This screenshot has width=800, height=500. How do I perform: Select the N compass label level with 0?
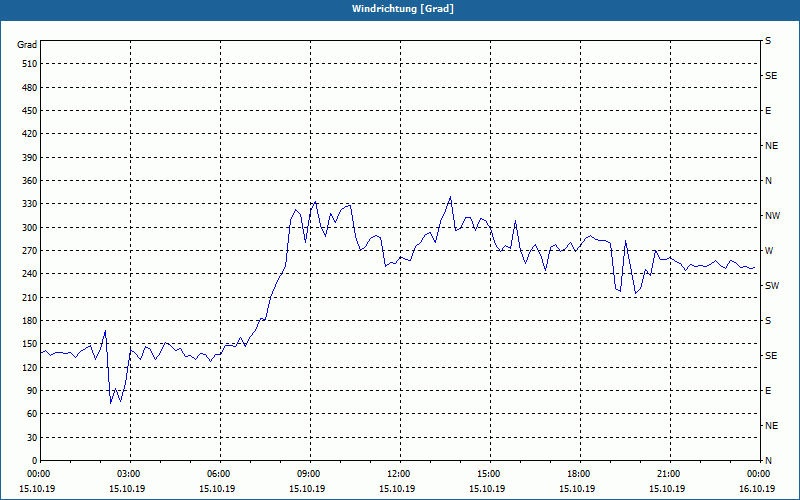768,461
